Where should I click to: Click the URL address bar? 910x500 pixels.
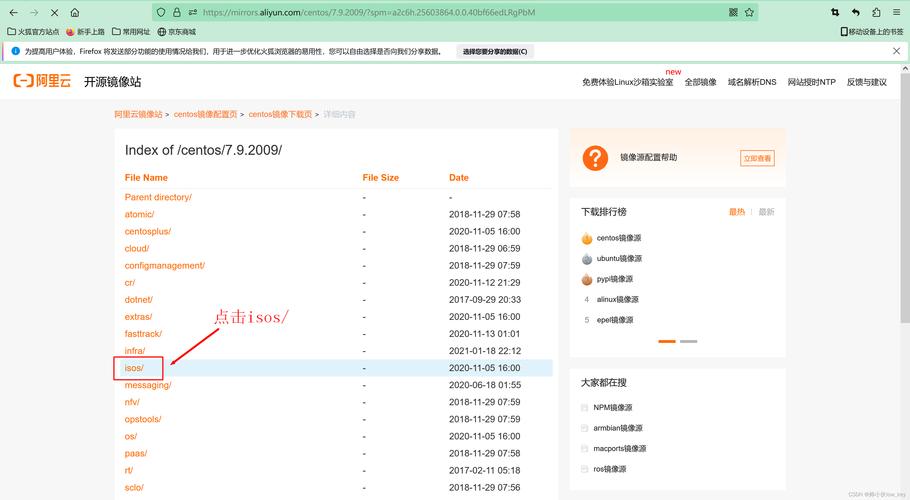pyautogui.click(x=454, y=12)
